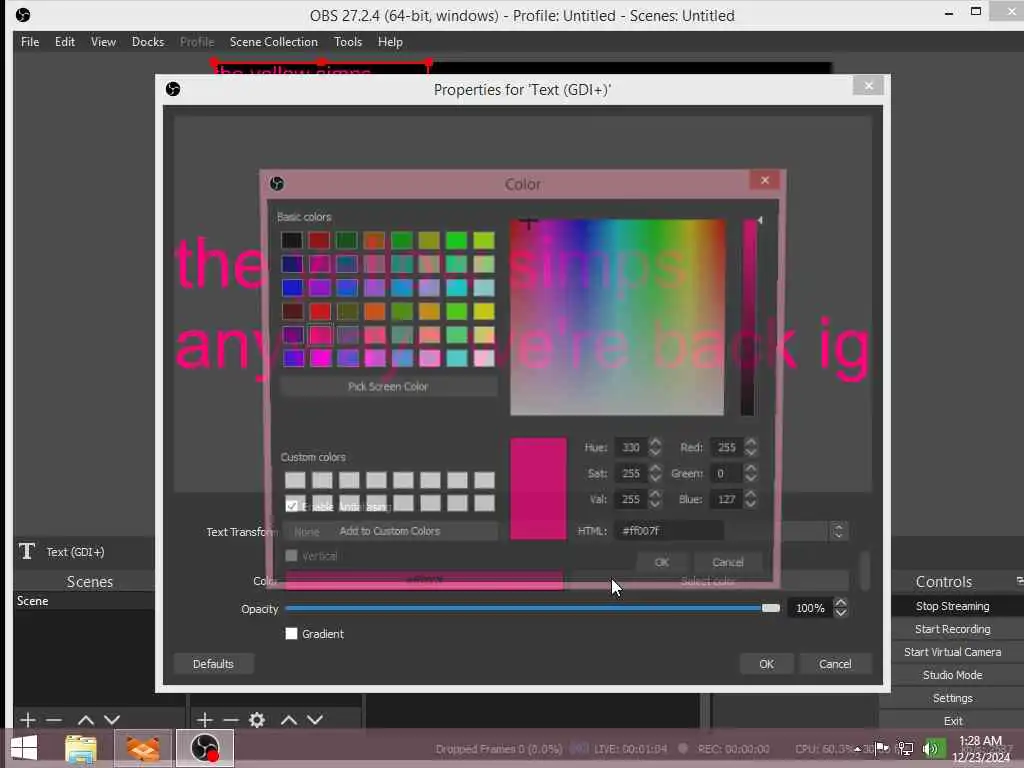Increase Opacity percentage with up arrow
The height and width of the screenshot is (768, 1024).
click(841, 603)
